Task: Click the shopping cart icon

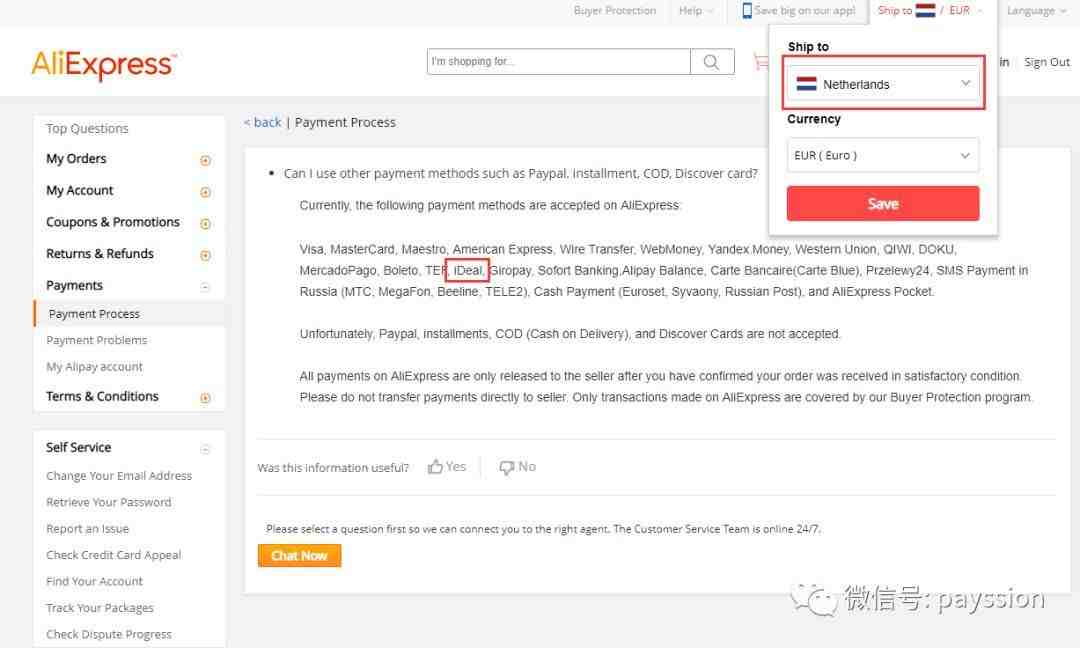Action: point(760,62)
